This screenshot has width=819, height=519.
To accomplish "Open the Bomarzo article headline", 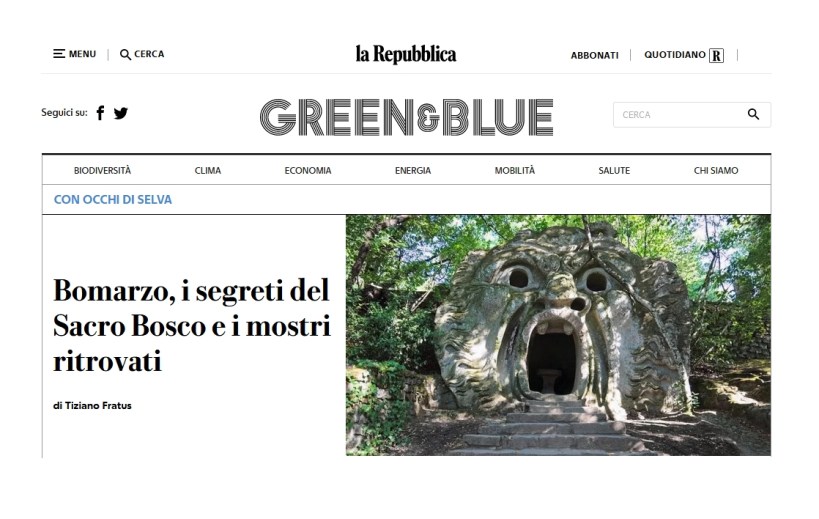I will (x=192, y=325).
